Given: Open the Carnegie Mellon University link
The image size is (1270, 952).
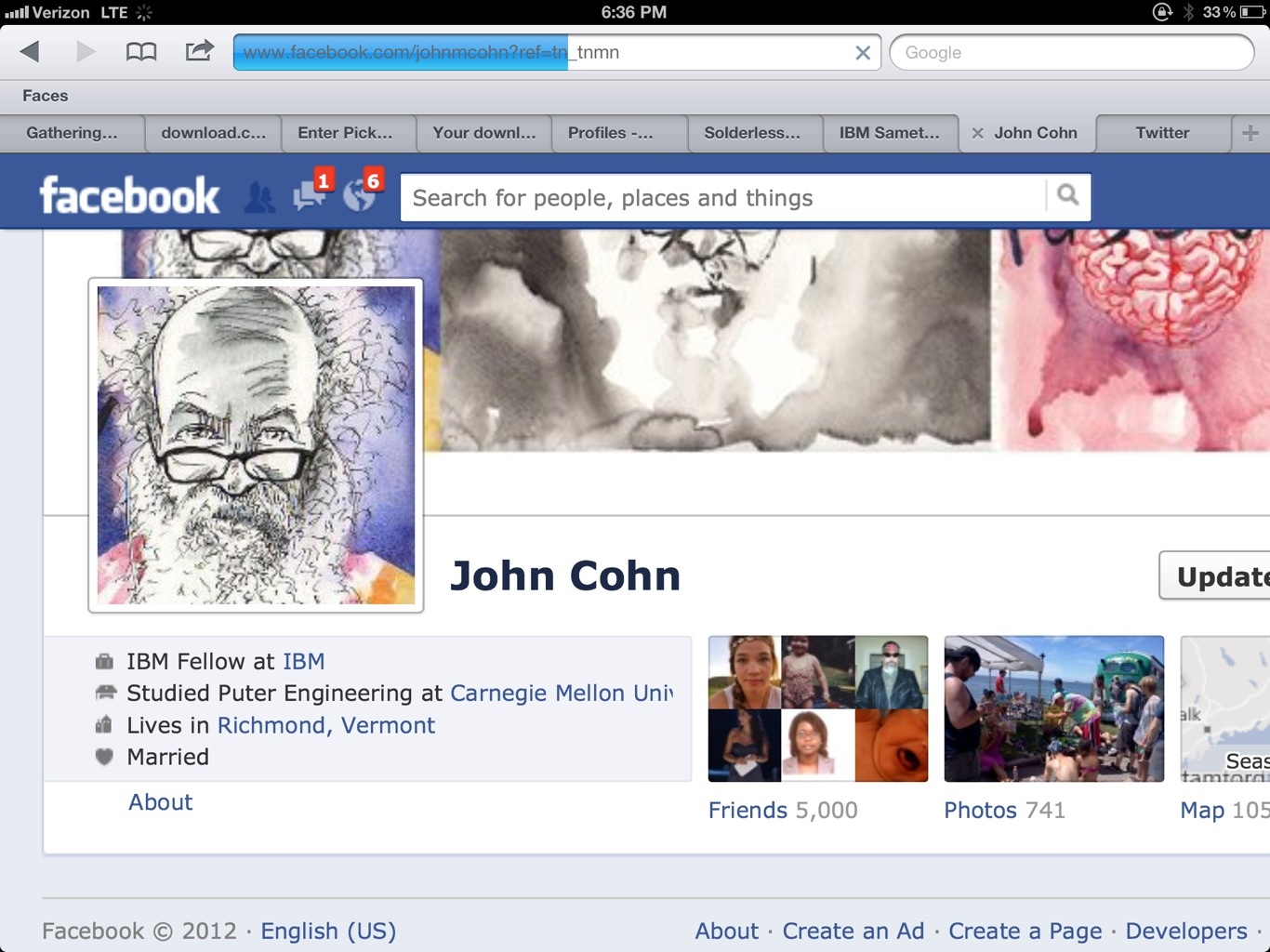Looking at the screenshot, I should (x=561, y=694).
